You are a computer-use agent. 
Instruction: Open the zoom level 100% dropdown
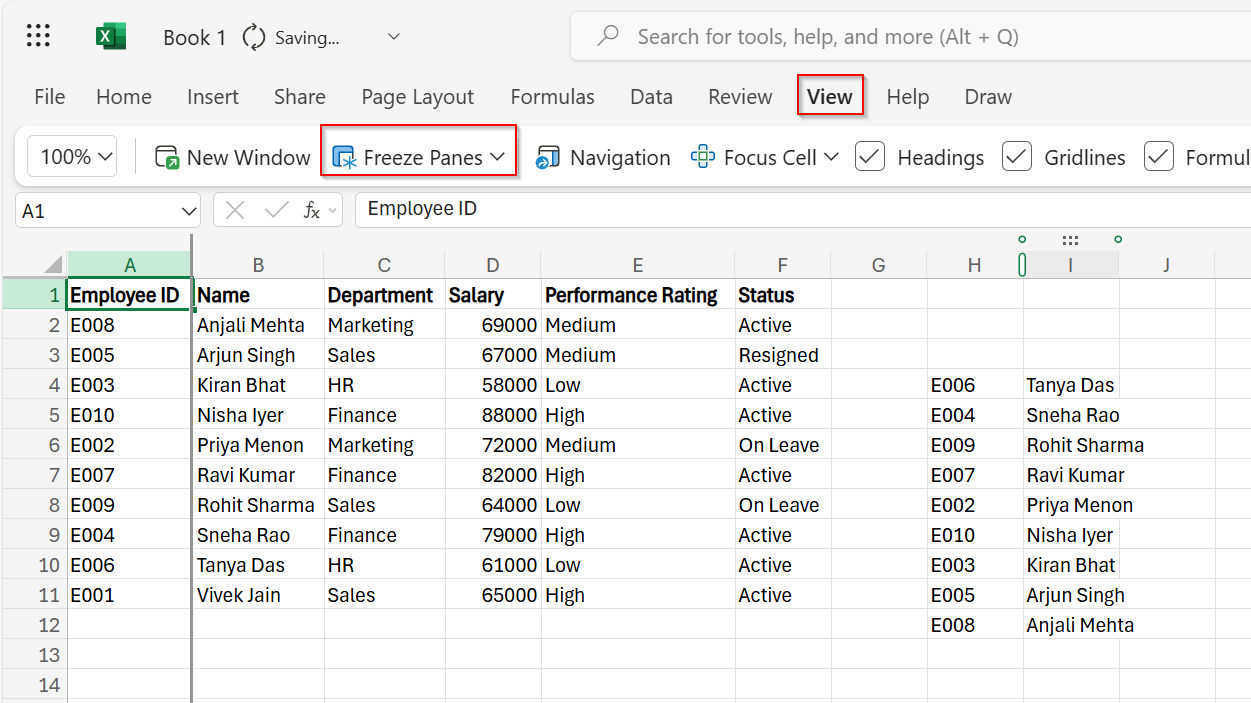[x=71, y=156]
